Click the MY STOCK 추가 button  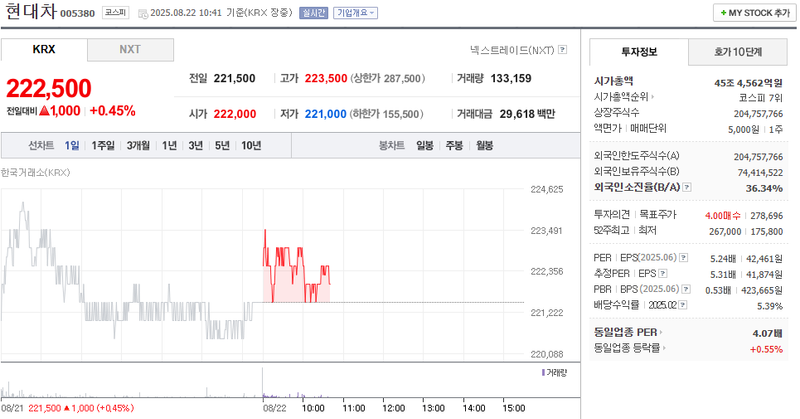coord(755,13)
